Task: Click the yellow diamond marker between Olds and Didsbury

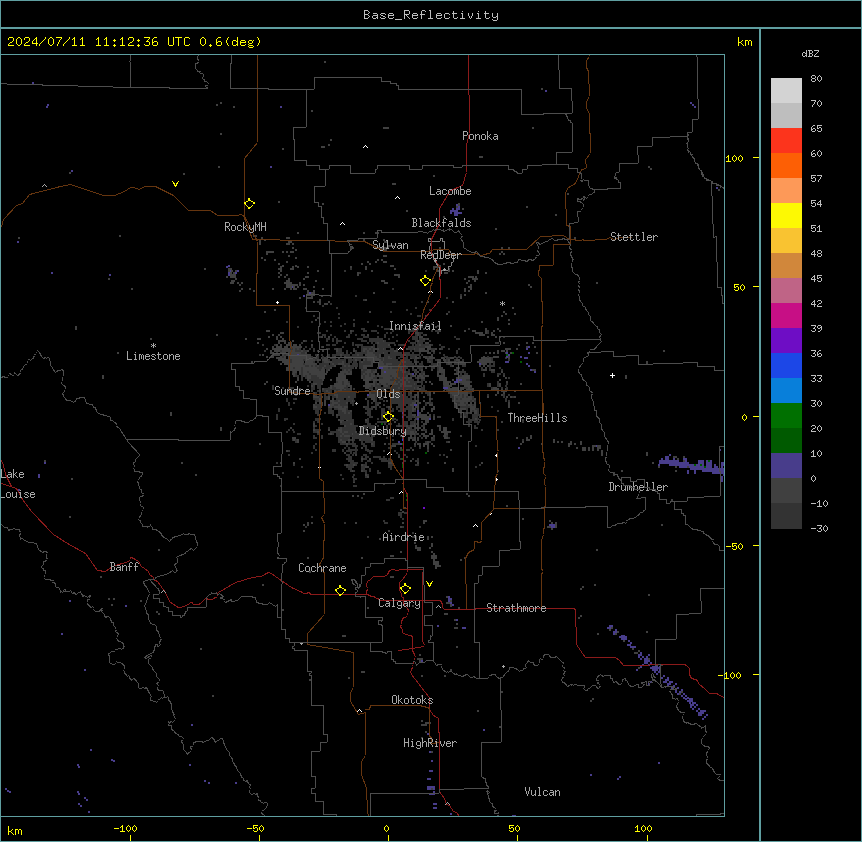Action: (x=389, y=417)
